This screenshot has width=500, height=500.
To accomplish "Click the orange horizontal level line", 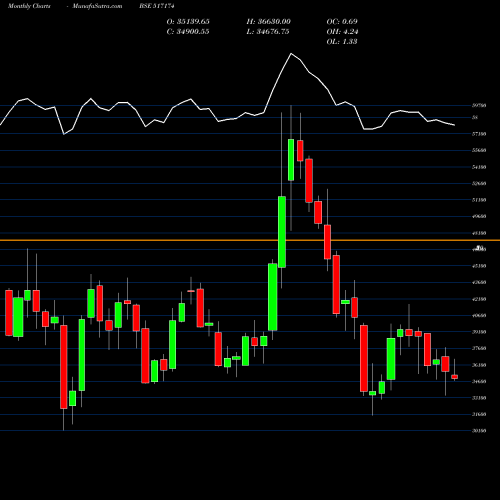I will (250, 240).
